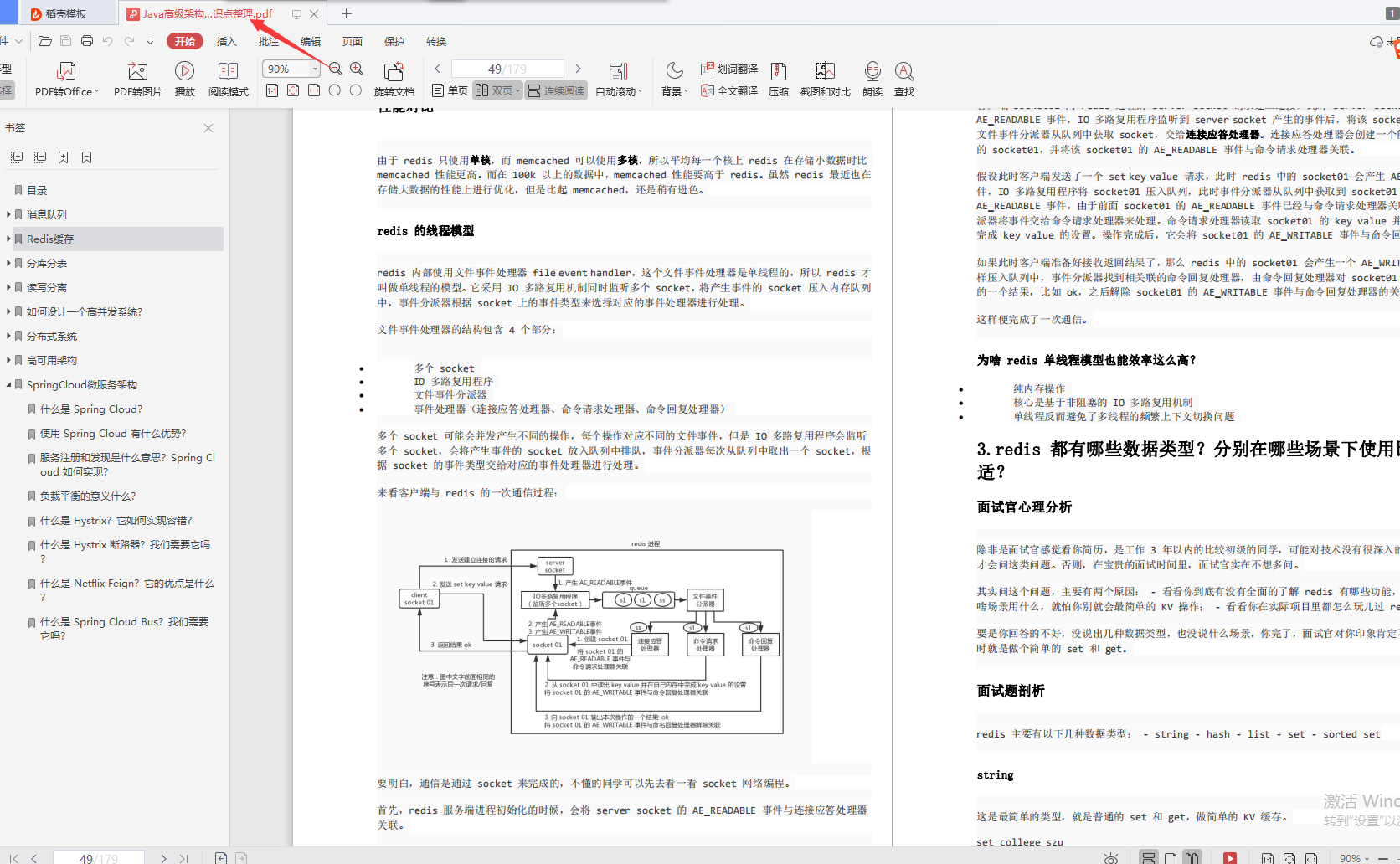Collapse SpringCloud微服务架构 bookmark arrow

click(8, 384)
